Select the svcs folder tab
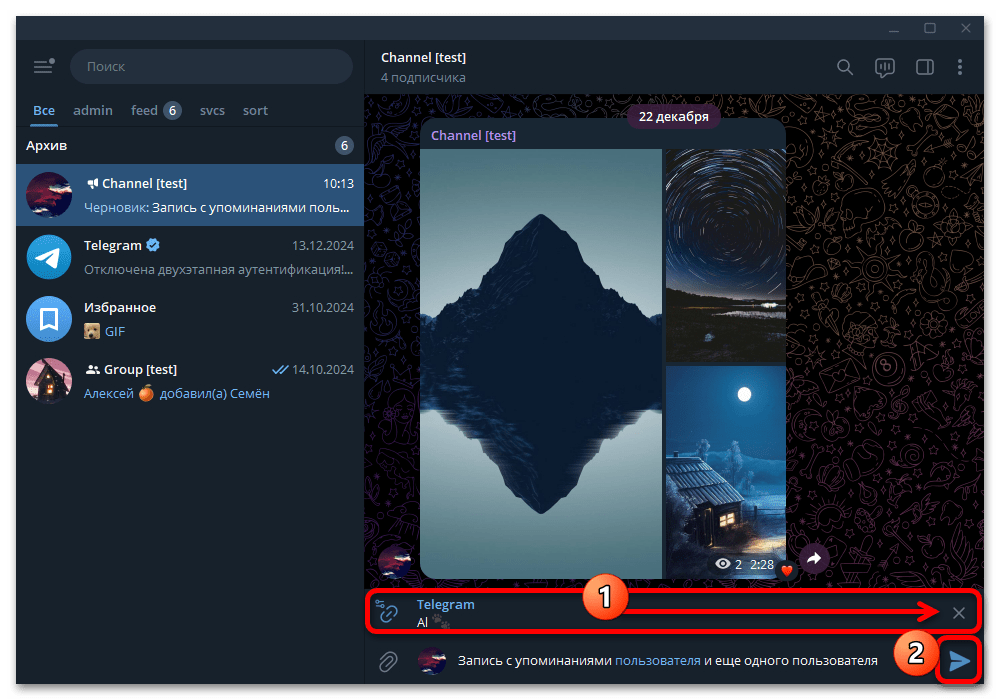 coord(212,110)
